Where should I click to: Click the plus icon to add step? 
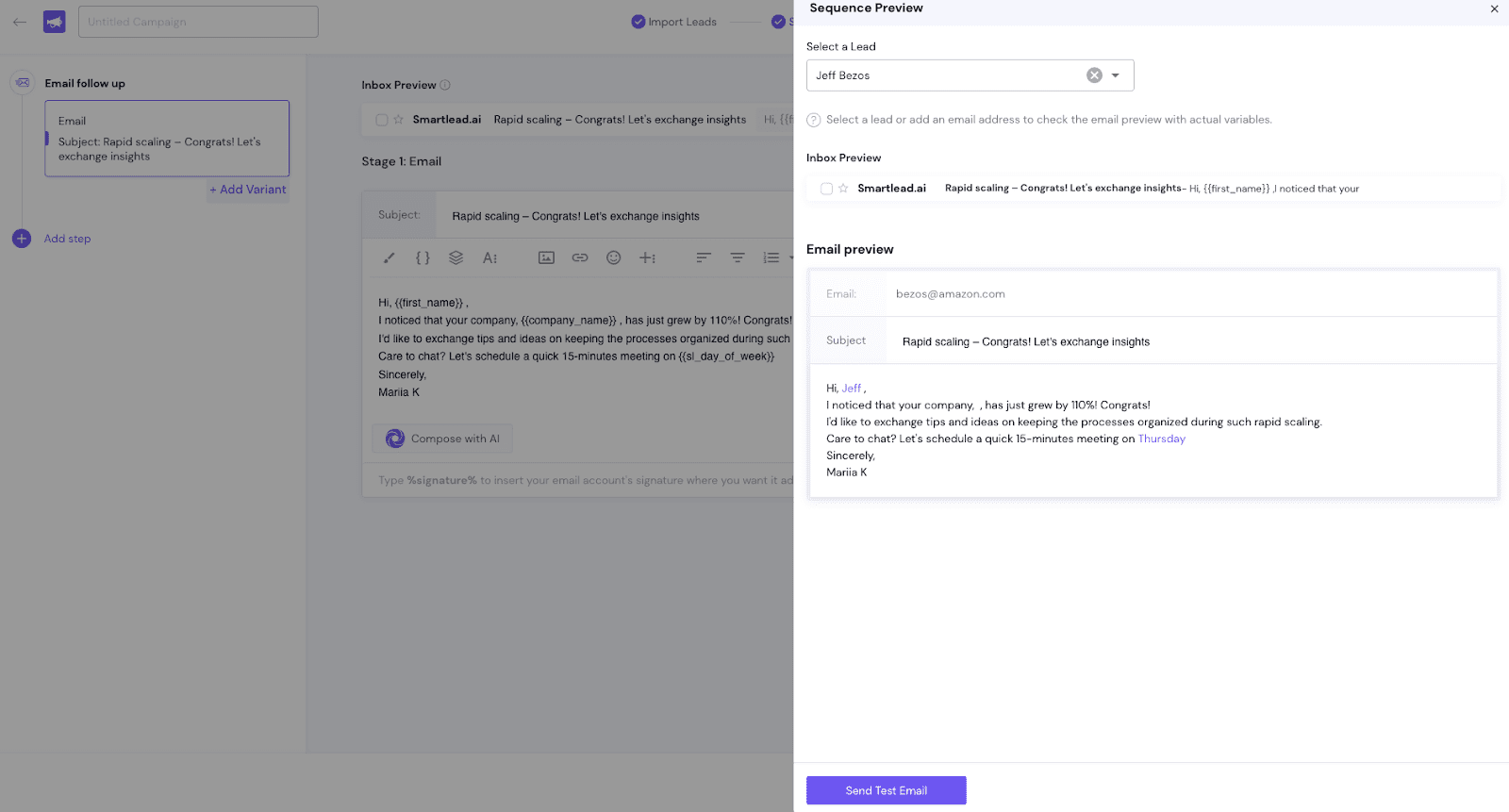(x=22, y=239)
